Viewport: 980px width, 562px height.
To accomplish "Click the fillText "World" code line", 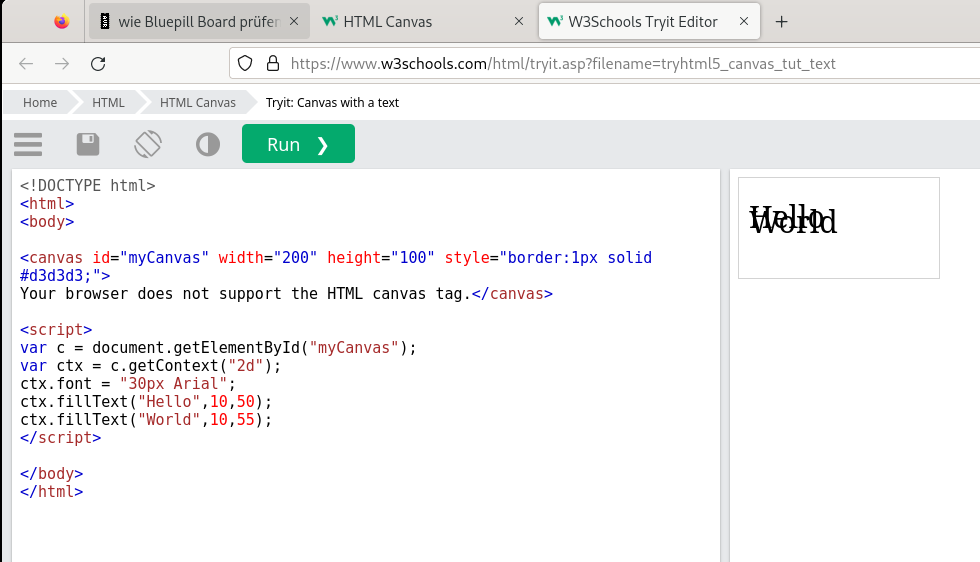I will pos(146,419).
